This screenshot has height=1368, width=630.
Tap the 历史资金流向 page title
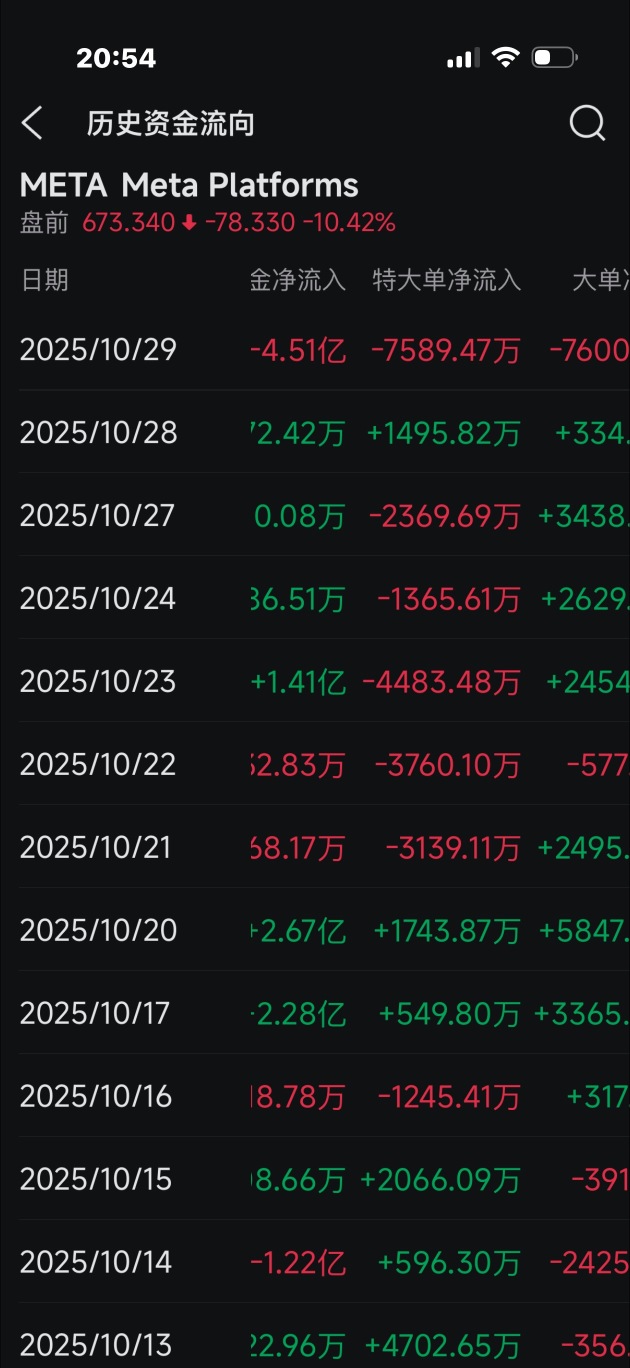[x=170, y=124]
